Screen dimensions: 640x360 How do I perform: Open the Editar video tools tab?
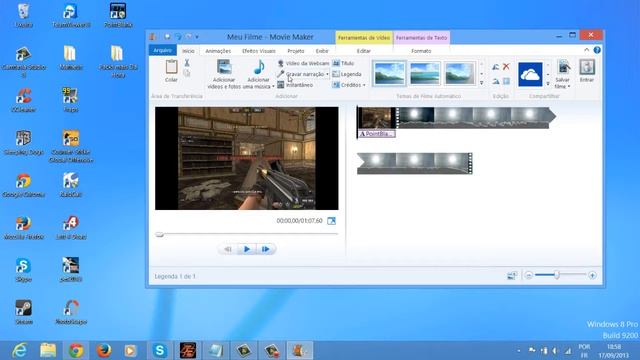pos(364,51)
